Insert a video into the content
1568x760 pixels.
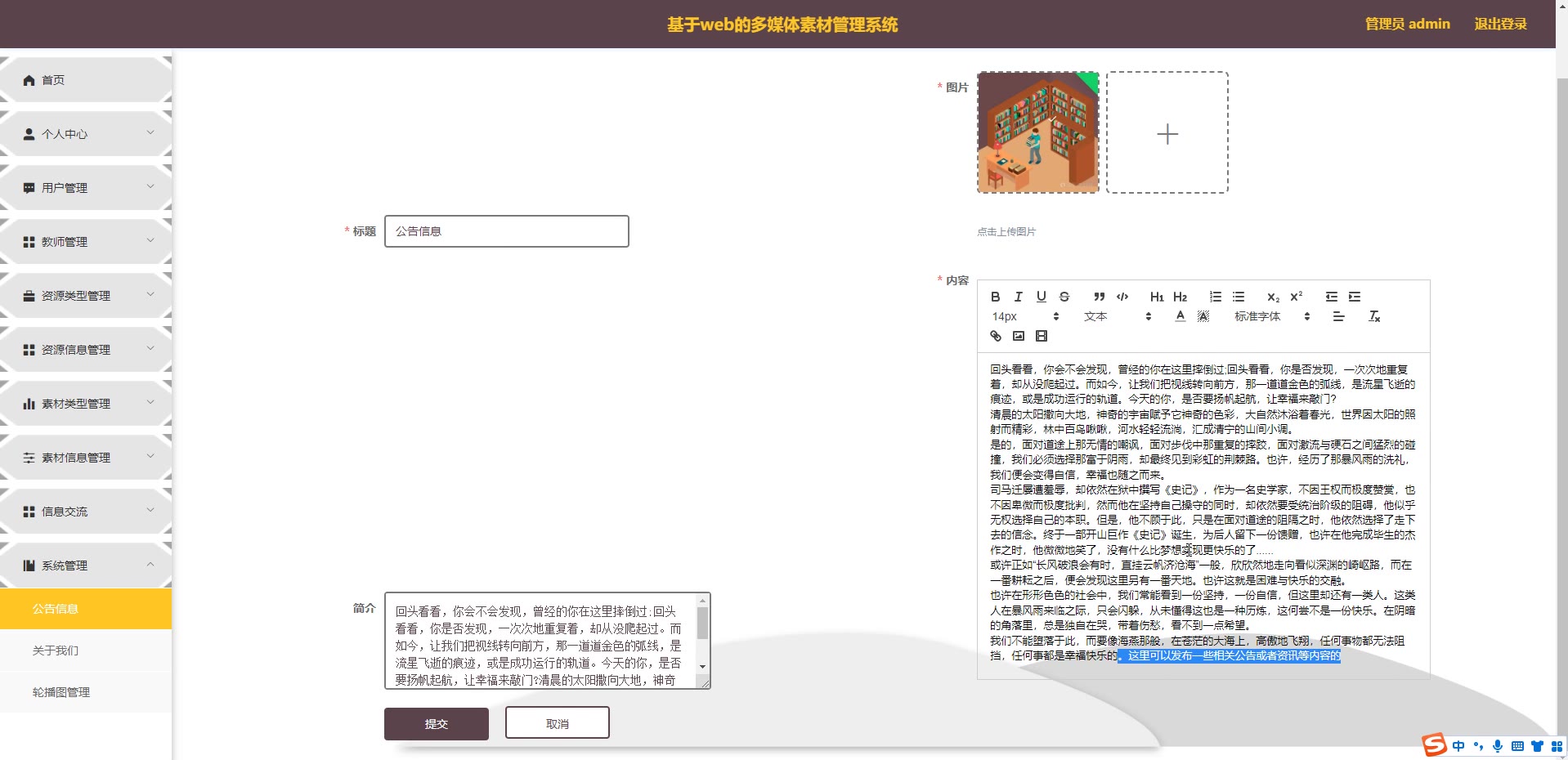coord(1041,336)
